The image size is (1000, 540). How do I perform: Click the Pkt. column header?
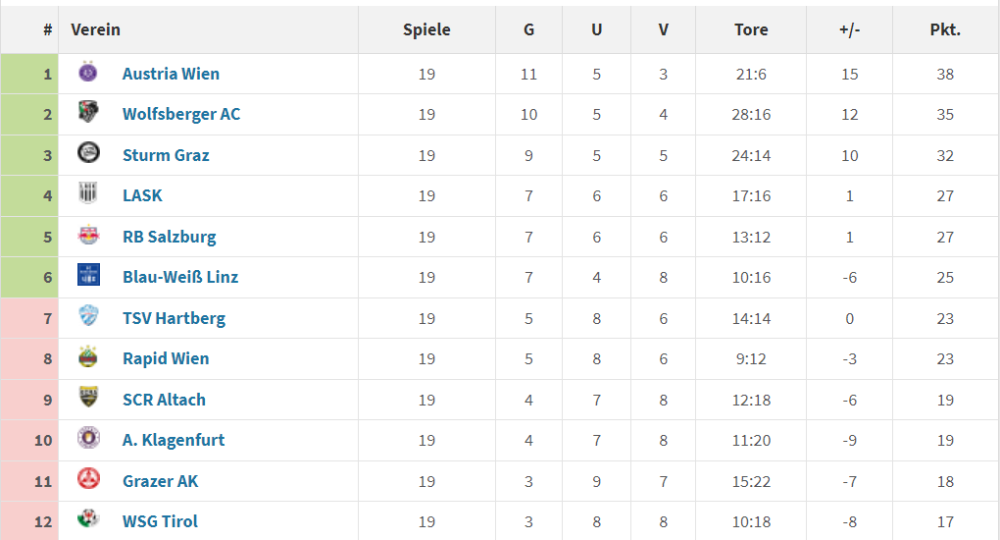[x=945, y=30]
